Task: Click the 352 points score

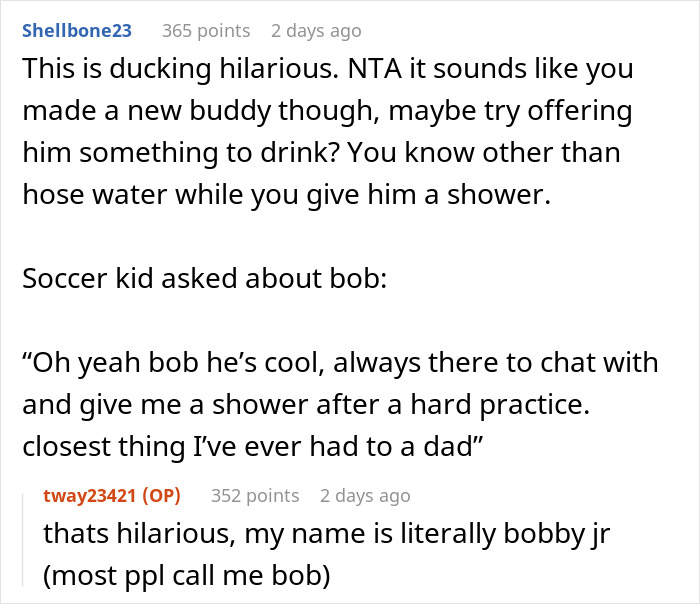Action: (255, 496)
